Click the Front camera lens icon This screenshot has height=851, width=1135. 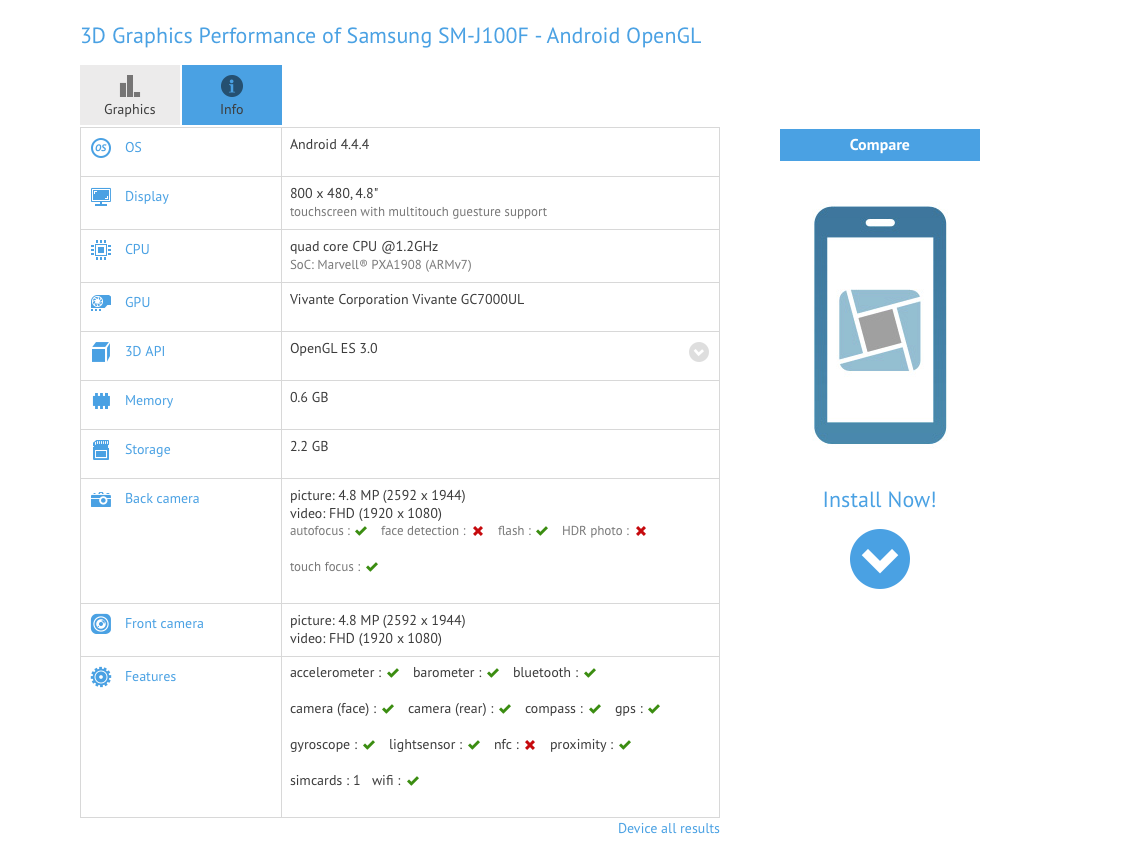[x=101, y=624]
